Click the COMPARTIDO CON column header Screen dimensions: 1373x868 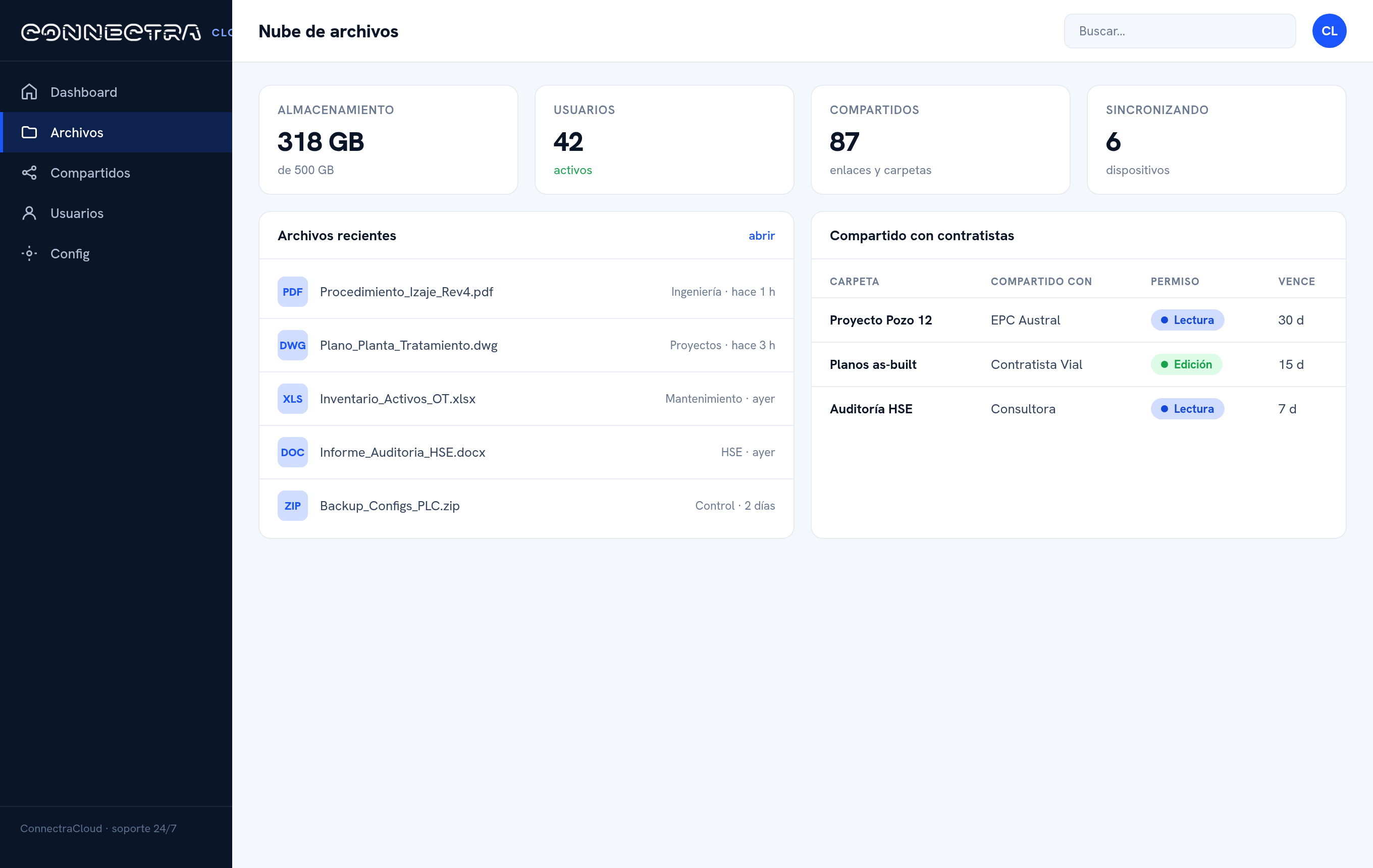[x=1041, y=282]
